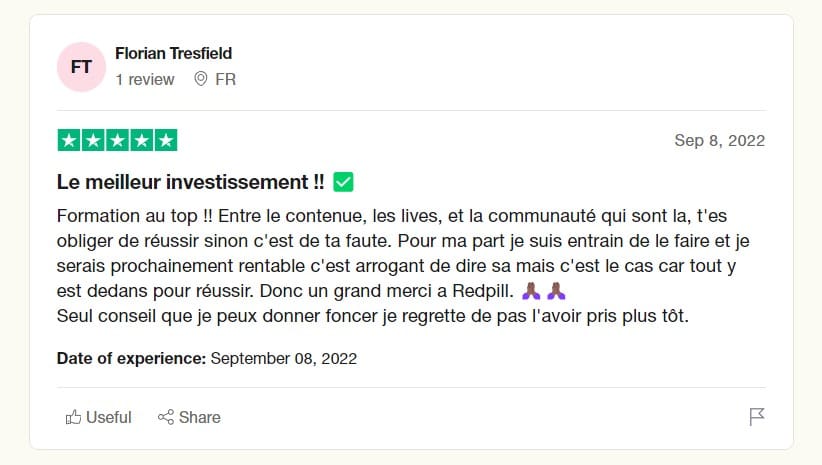Open the FT avatar profile picture

point(82,67)
